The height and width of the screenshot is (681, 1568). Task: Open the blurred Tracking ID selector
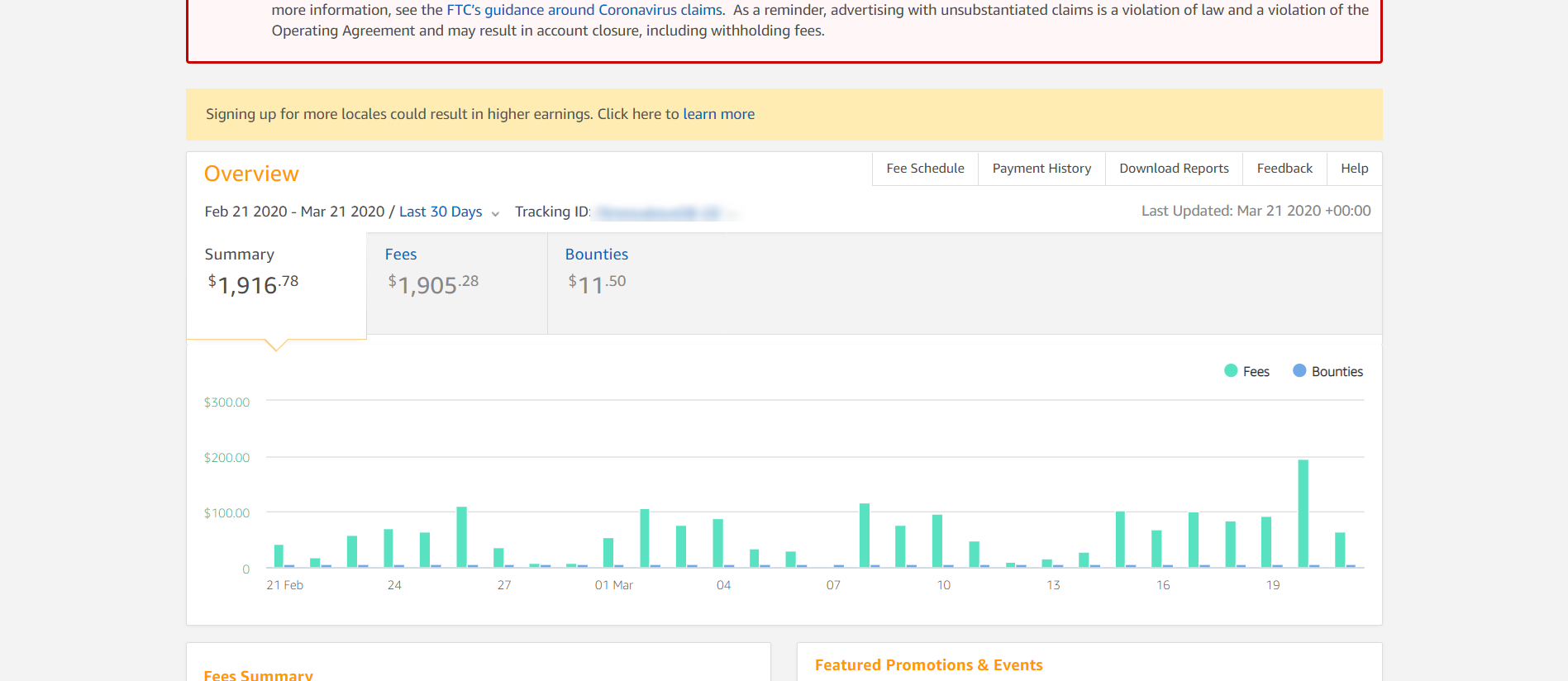[x=665, y=212]
